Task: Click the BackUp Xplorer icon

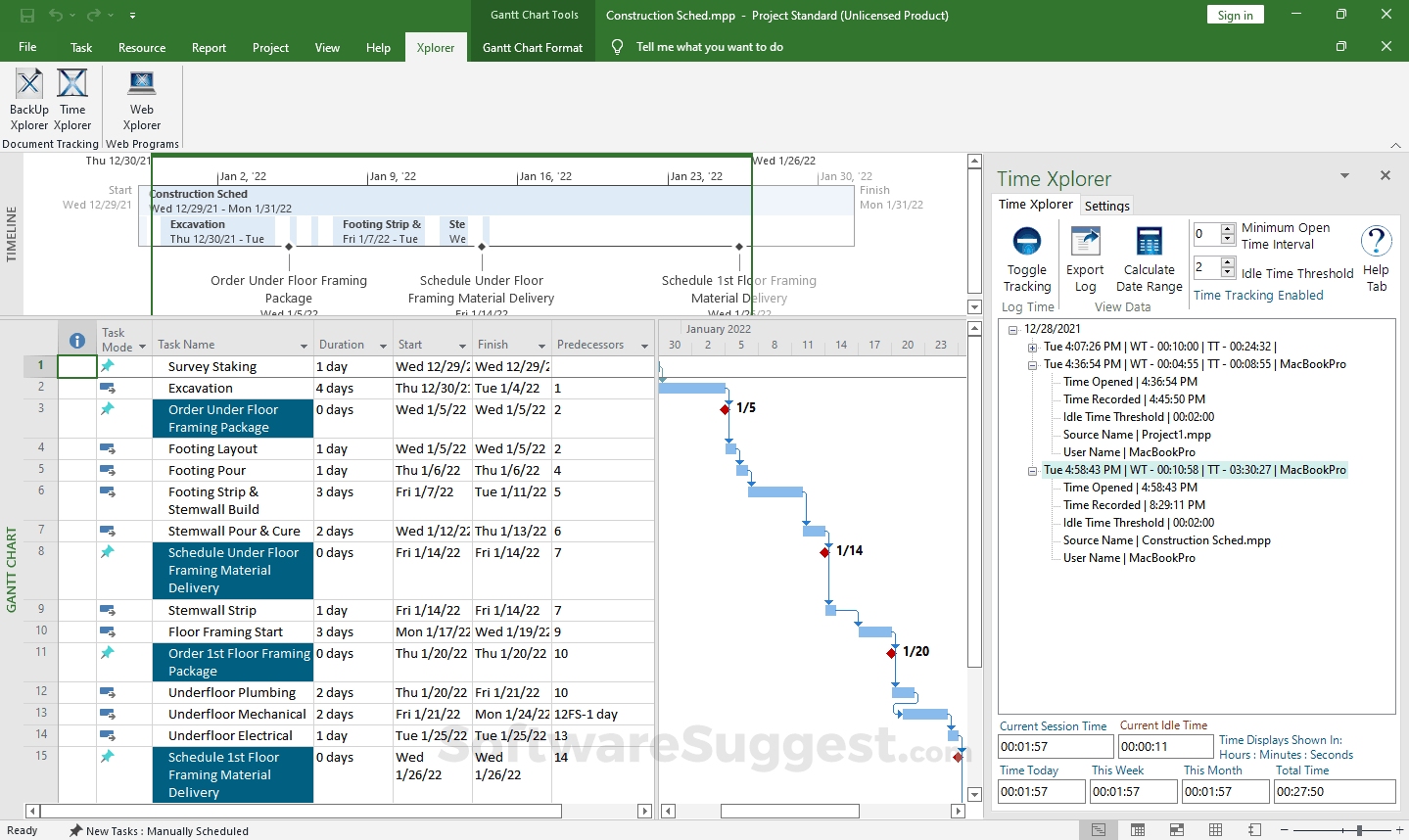Action: 29,85
